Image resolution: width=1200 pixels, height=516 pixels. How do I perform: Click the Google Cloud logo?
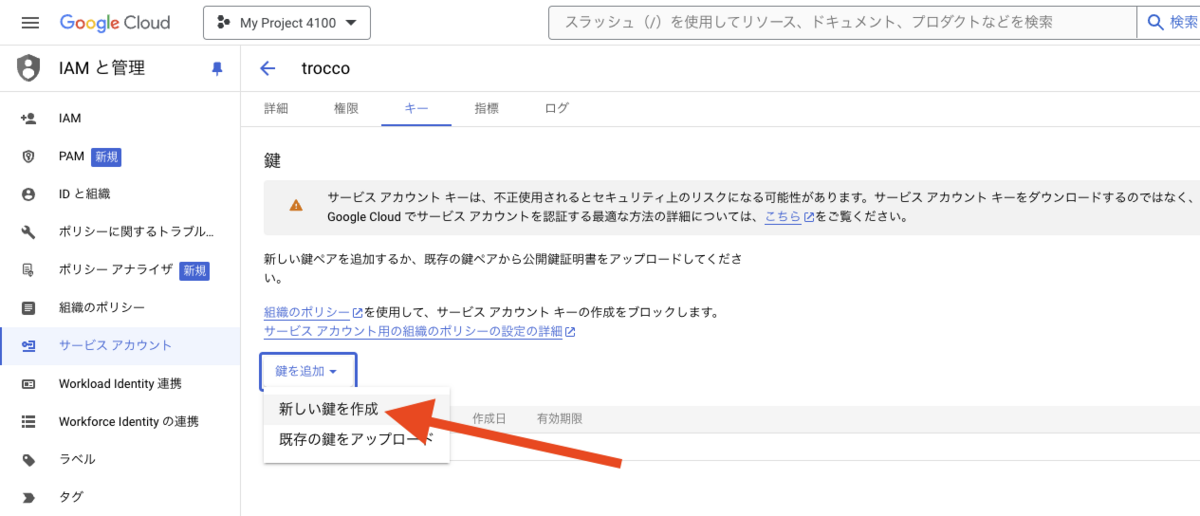(x=115, y=22)
